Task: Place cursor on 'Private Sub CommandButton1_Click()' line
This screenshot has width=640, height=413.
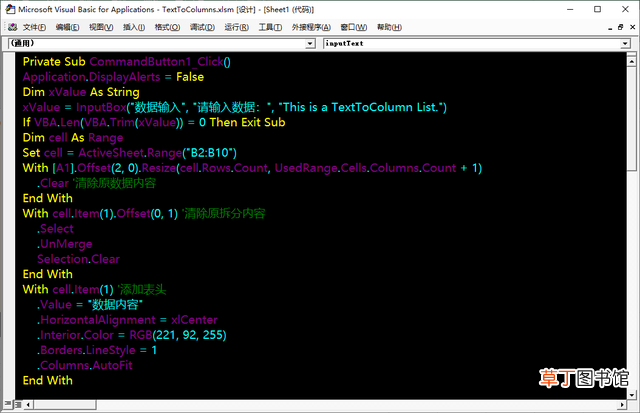Action: click(x=127, y=62)
